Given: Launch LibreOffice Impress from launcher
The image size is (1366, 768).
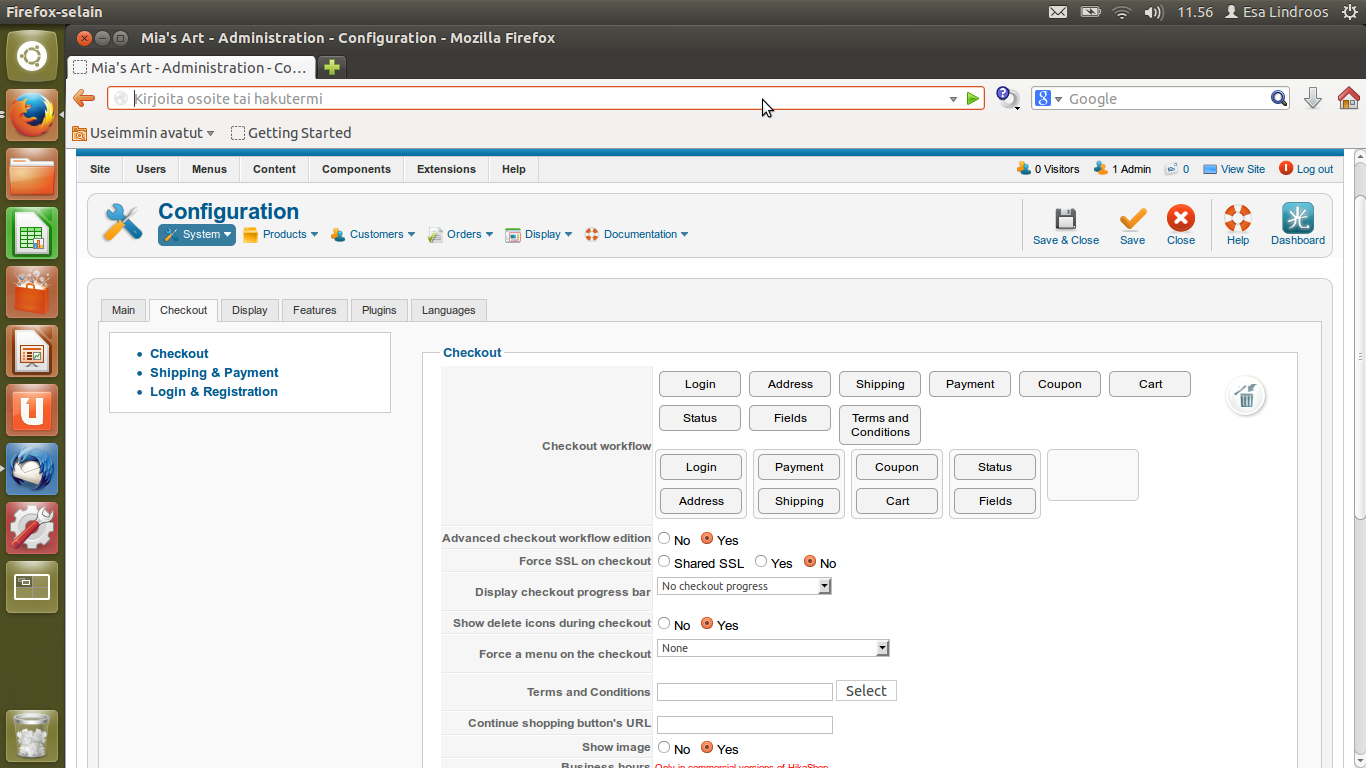Looking at the screenshot, I should click(x=32, y=351).
